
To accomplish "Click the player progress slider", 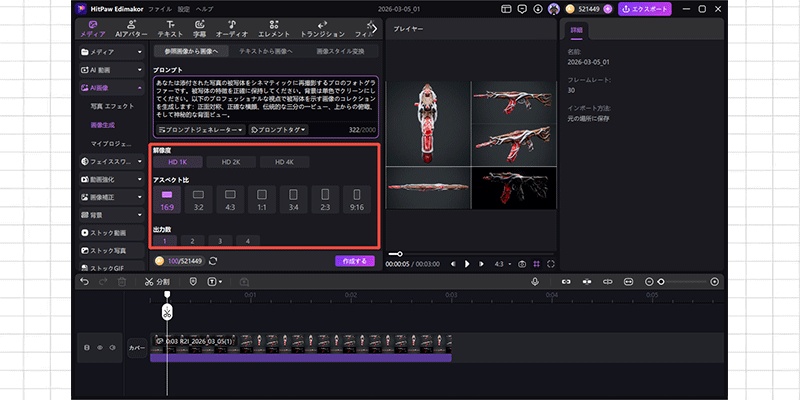I will pos(471,254).
